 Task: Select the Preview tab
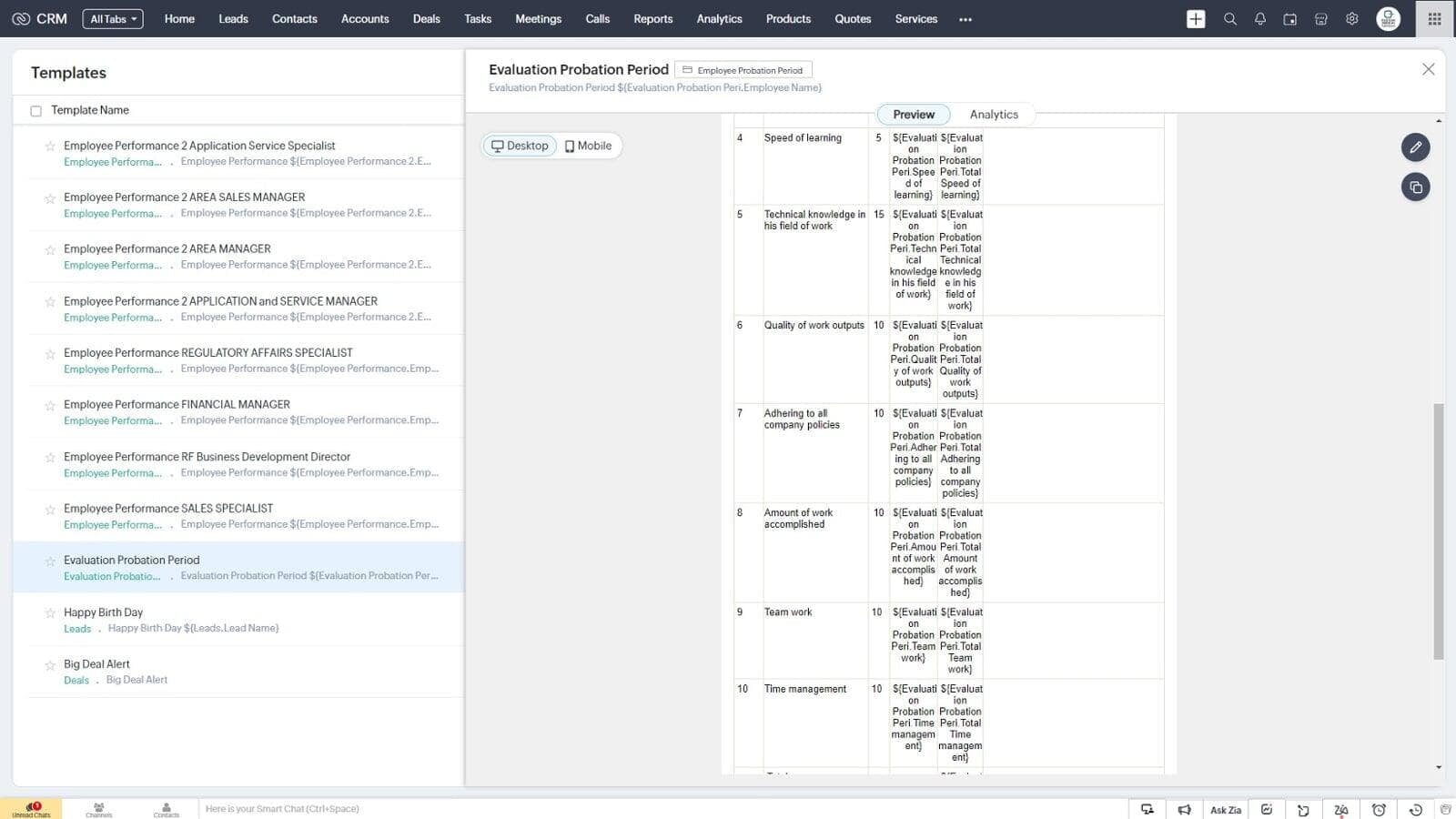point(914,115)
